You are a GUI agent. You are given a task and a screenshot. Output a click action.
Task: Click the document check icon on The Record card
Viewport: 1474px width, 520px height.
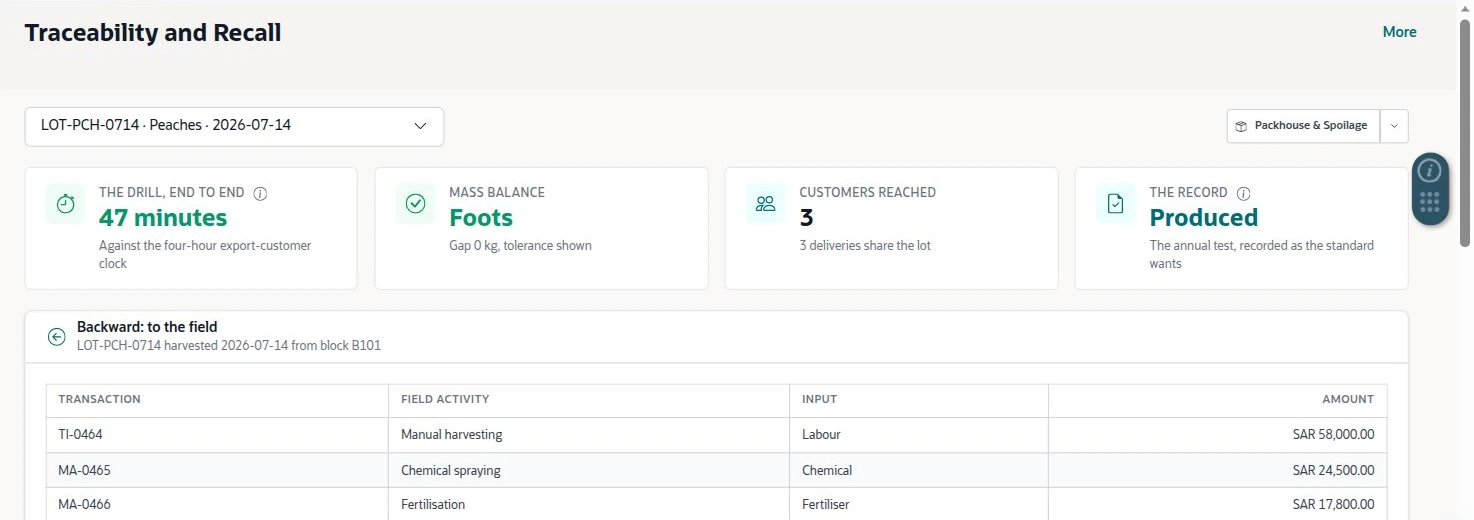(1116, 204)
